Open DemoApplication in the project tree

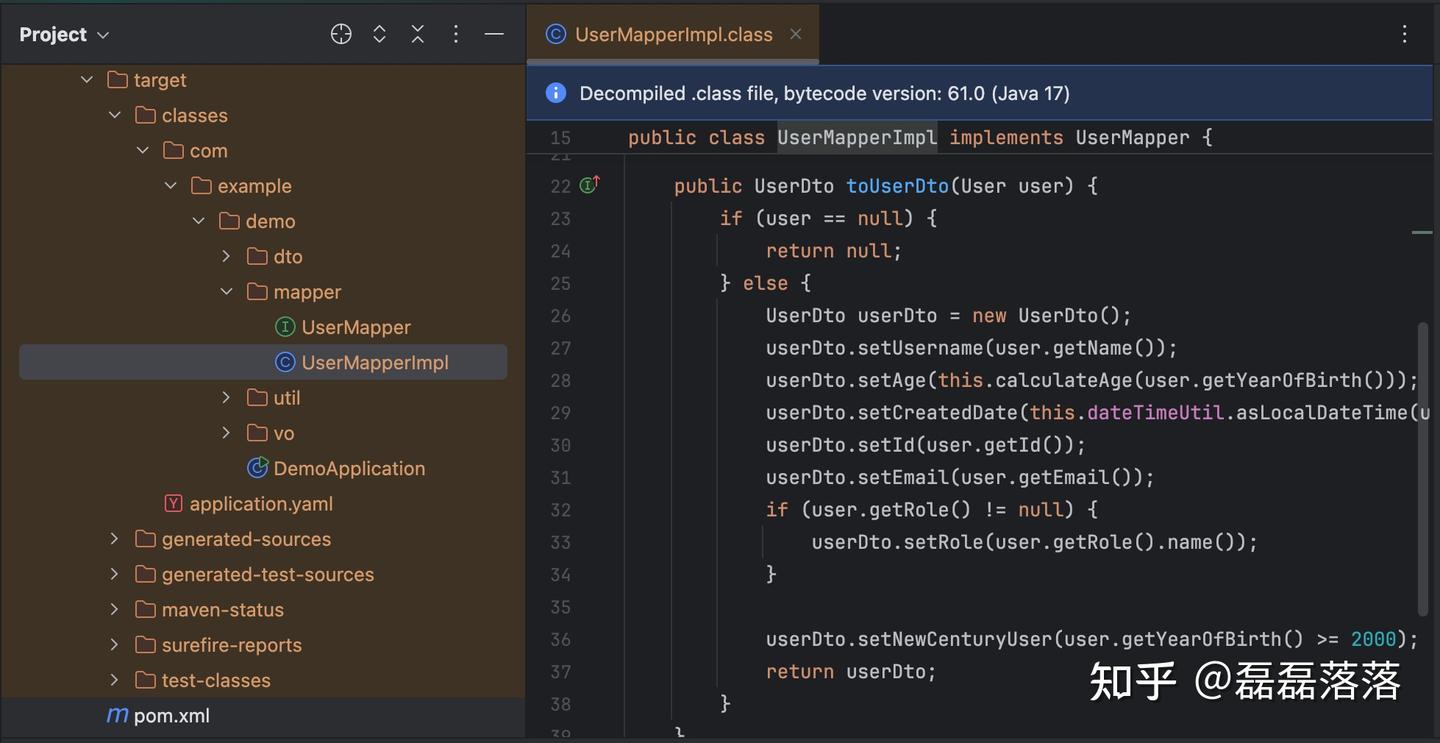coord(348,468)
